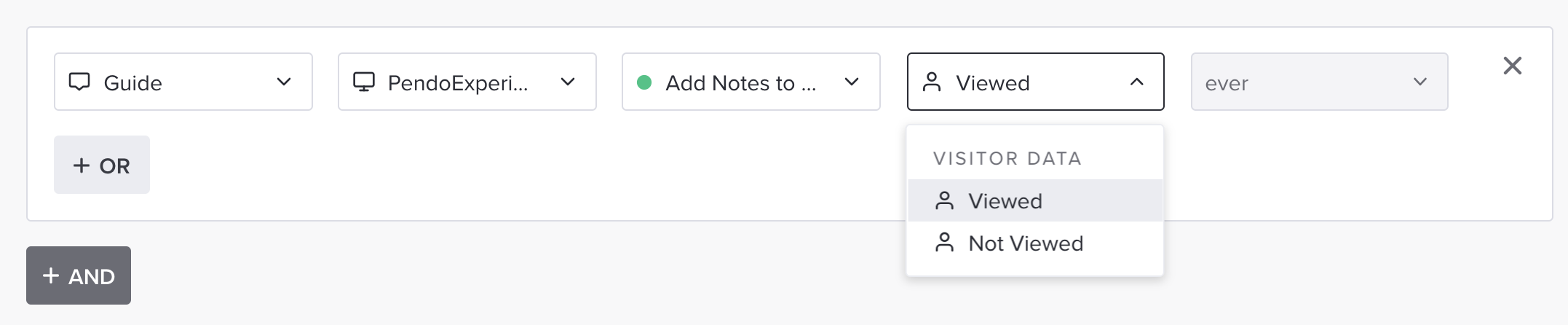Click the person icon beside Viewed option
The height and width of the screenshot is (325, 1568).
coord(944,200)
